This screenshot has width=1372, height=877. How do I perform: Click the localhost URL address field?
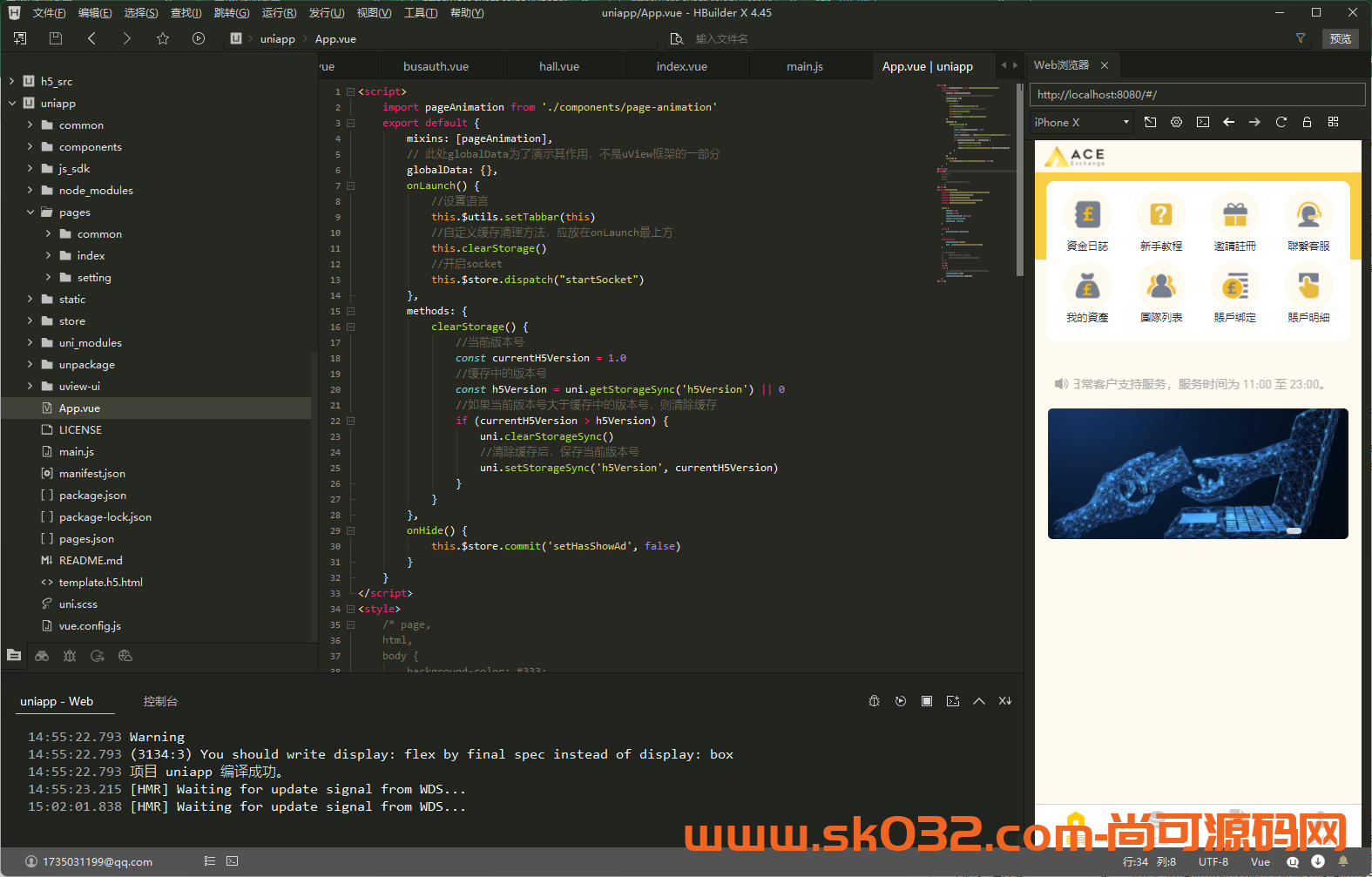(x=1197, y=95)
